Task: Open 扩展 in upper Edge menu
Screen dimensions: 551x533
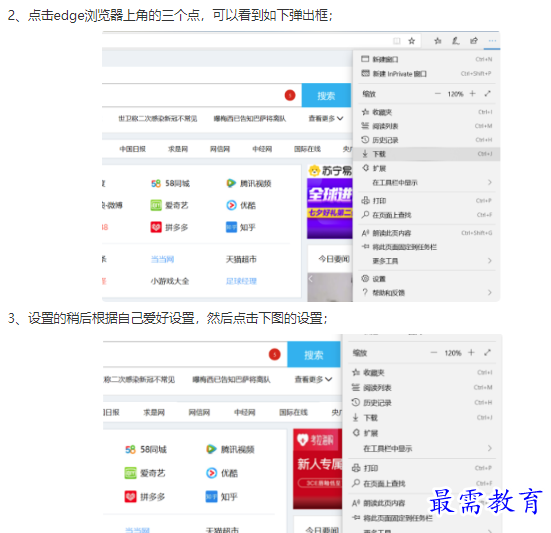Action: pyautogui.click(x=427, y=168)
